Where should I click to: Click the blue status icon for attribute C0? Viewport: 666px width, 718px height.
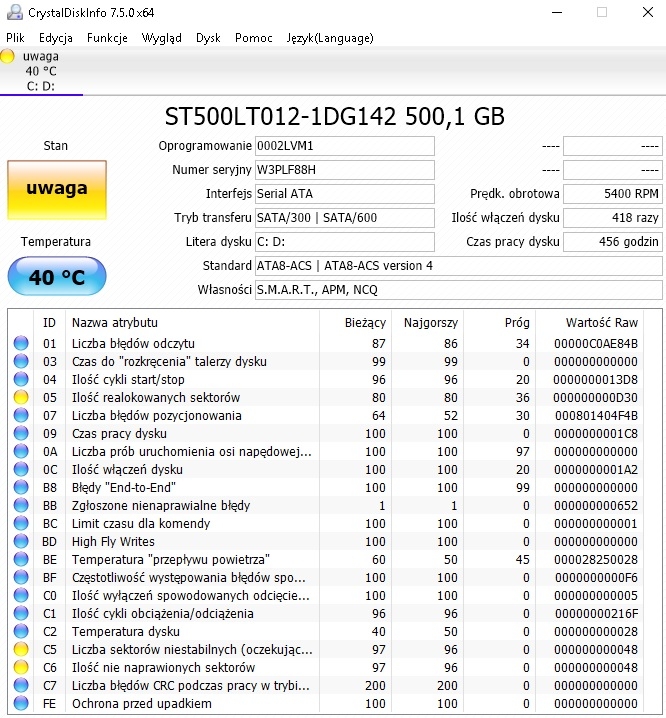[21, 595]
